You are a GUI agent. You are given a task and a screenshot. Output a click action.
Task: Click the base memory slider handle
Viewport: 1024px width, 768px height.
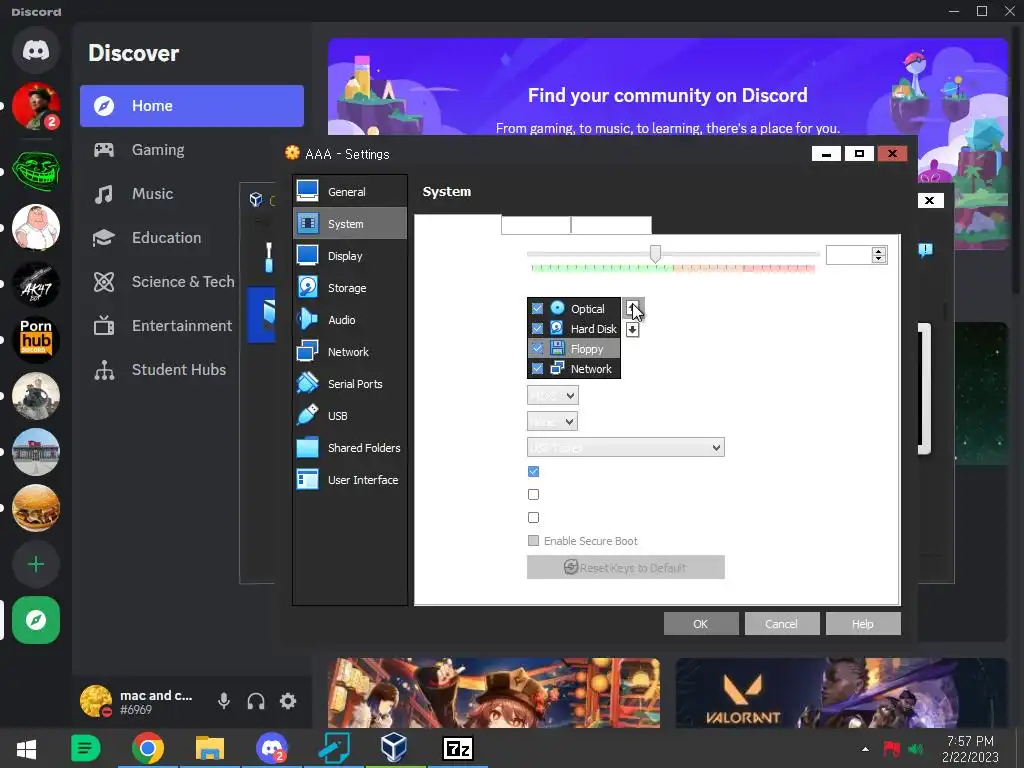(655, 254)
